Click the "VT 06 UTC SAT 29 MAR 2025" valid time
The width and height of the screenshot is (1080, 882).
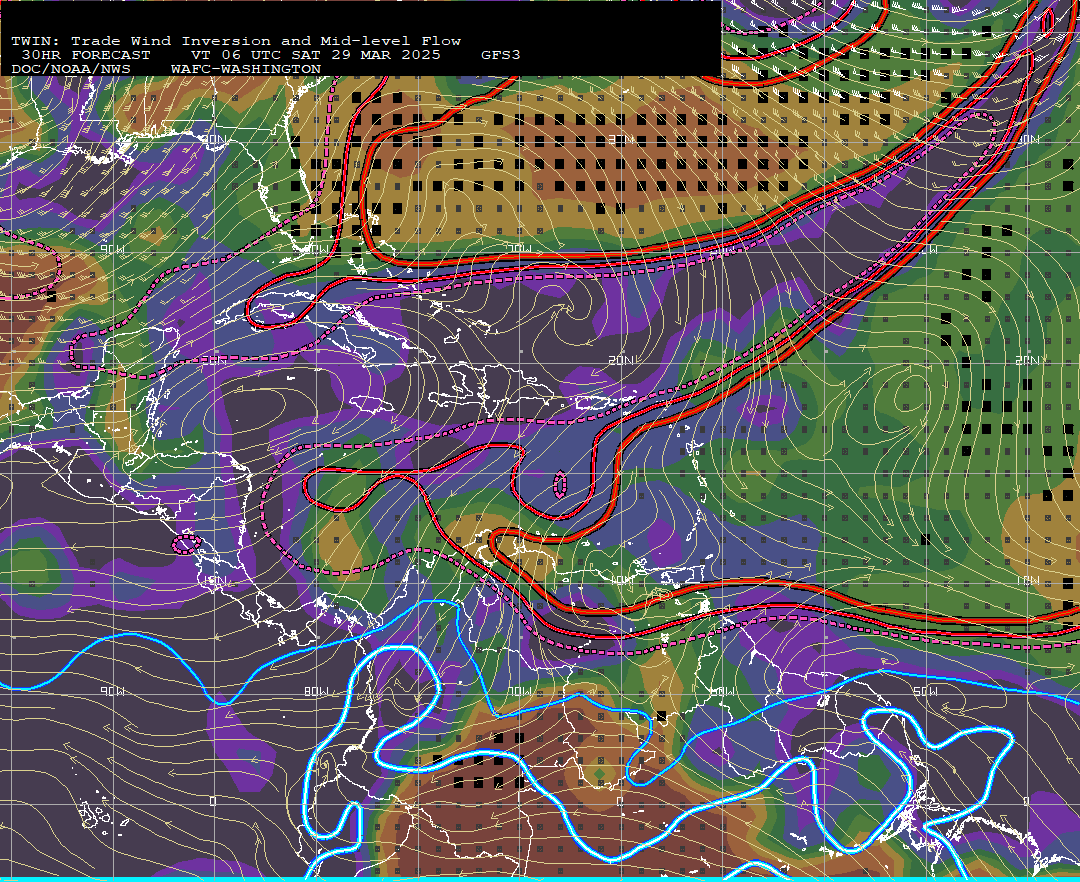click(315, 55)
